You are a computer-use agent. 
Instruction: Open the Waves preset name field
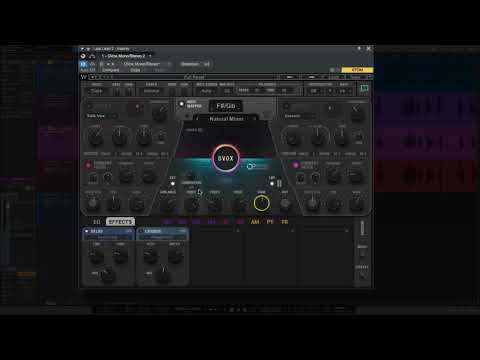tap(195, 77)
